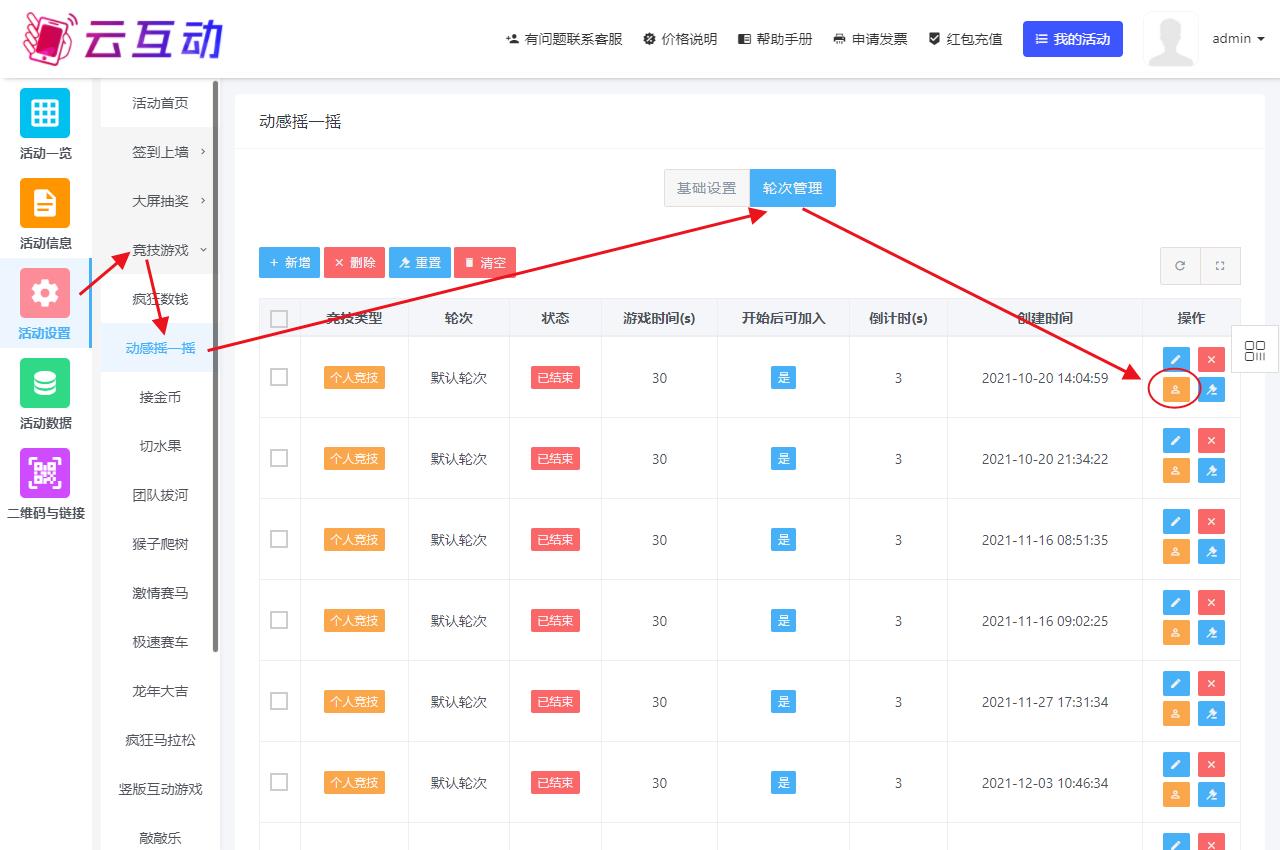Image resolution: width=1280 pixels, height=850 pixels.
Task: Collapse the 竞技游戏 submenu
Action: 160,250
